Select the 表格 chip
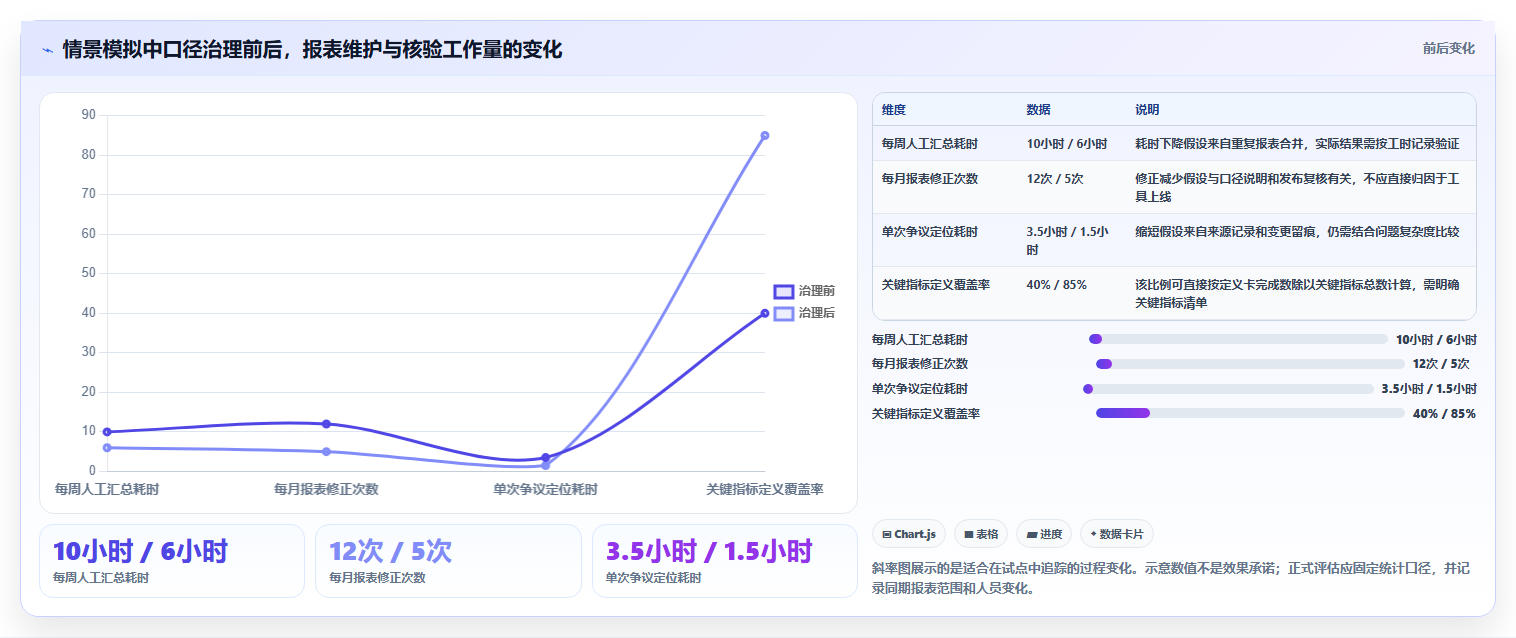Image resolution: width=1516 pixels, height=638 pixels. [980, 534]
